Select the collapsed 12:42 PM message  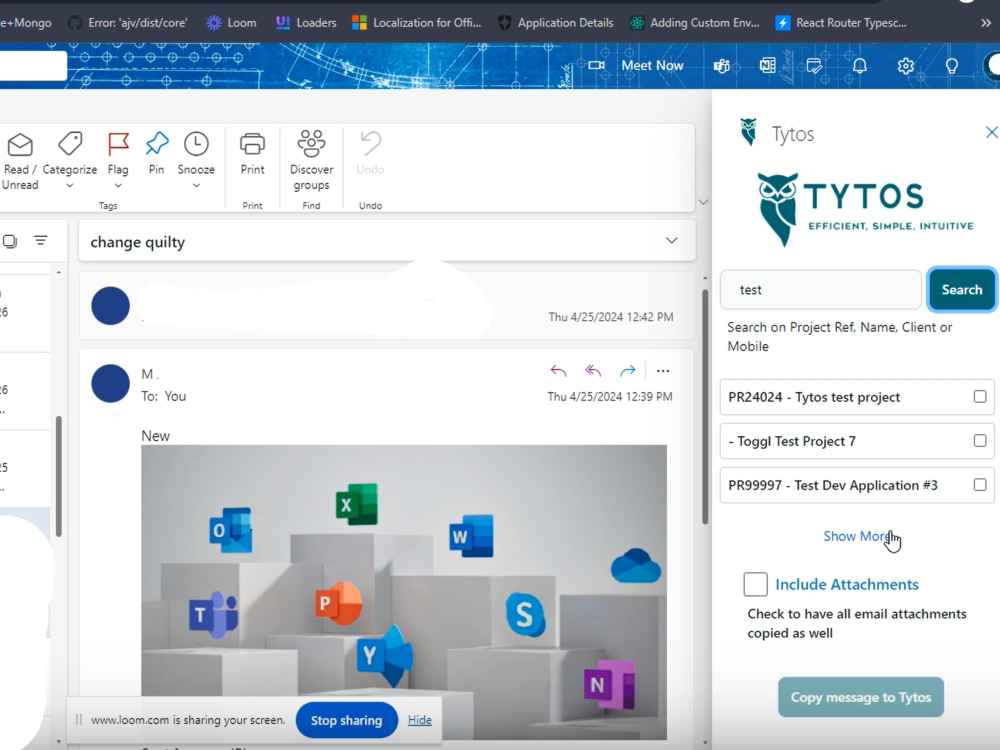point(386,305)
